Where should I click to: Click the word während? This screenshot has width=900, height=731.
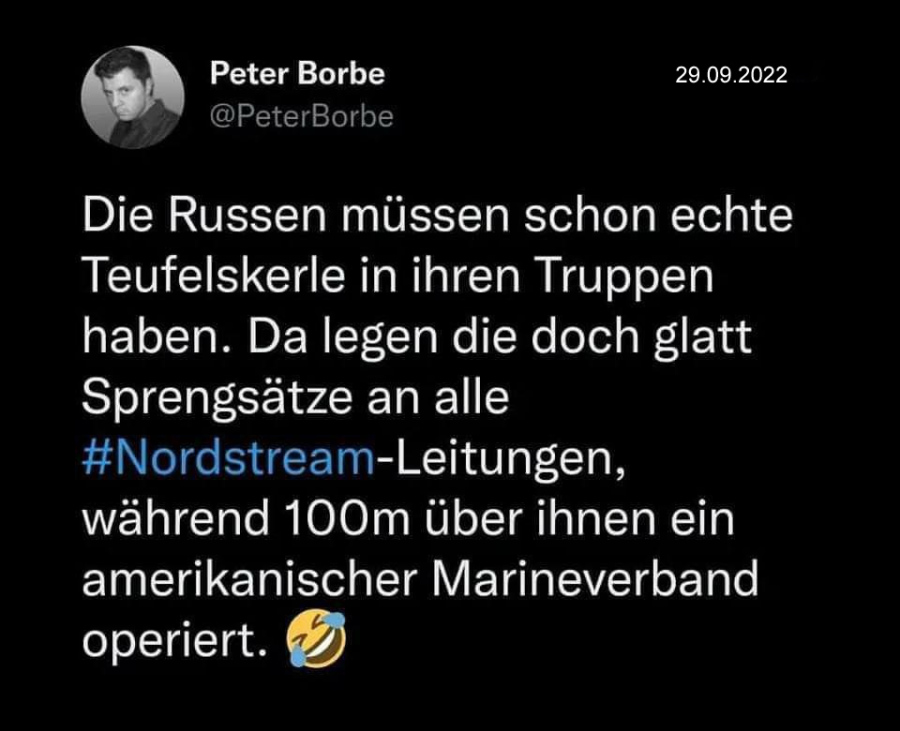176,518
